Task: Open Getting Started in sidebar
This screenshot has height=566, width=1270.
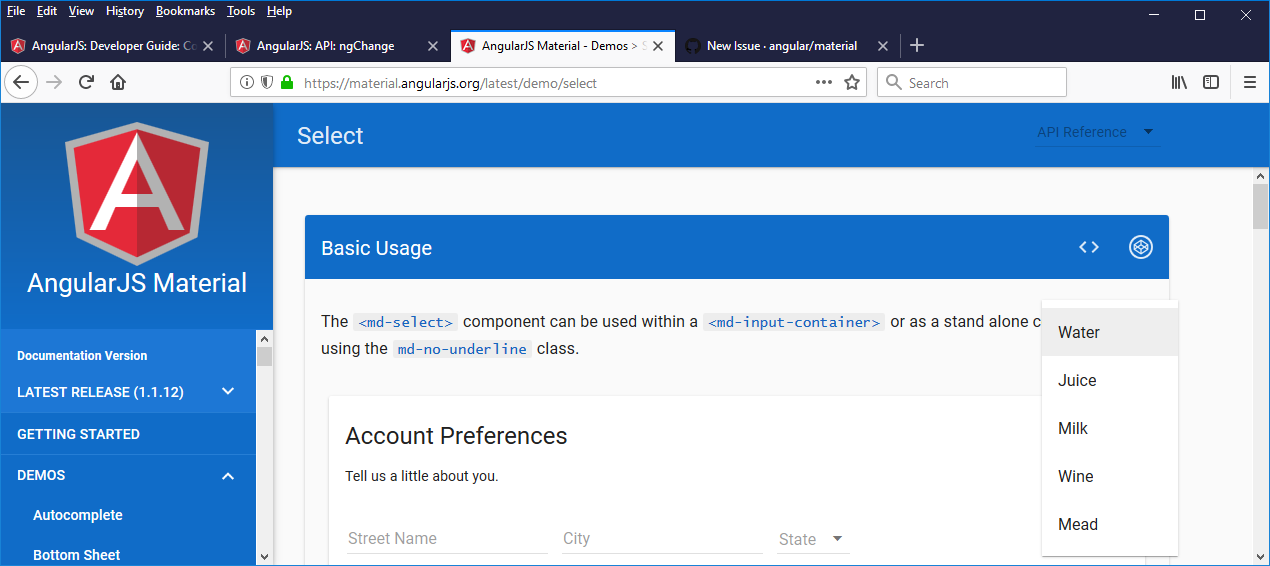Action: pyautogui.click(x=128, y=434)
